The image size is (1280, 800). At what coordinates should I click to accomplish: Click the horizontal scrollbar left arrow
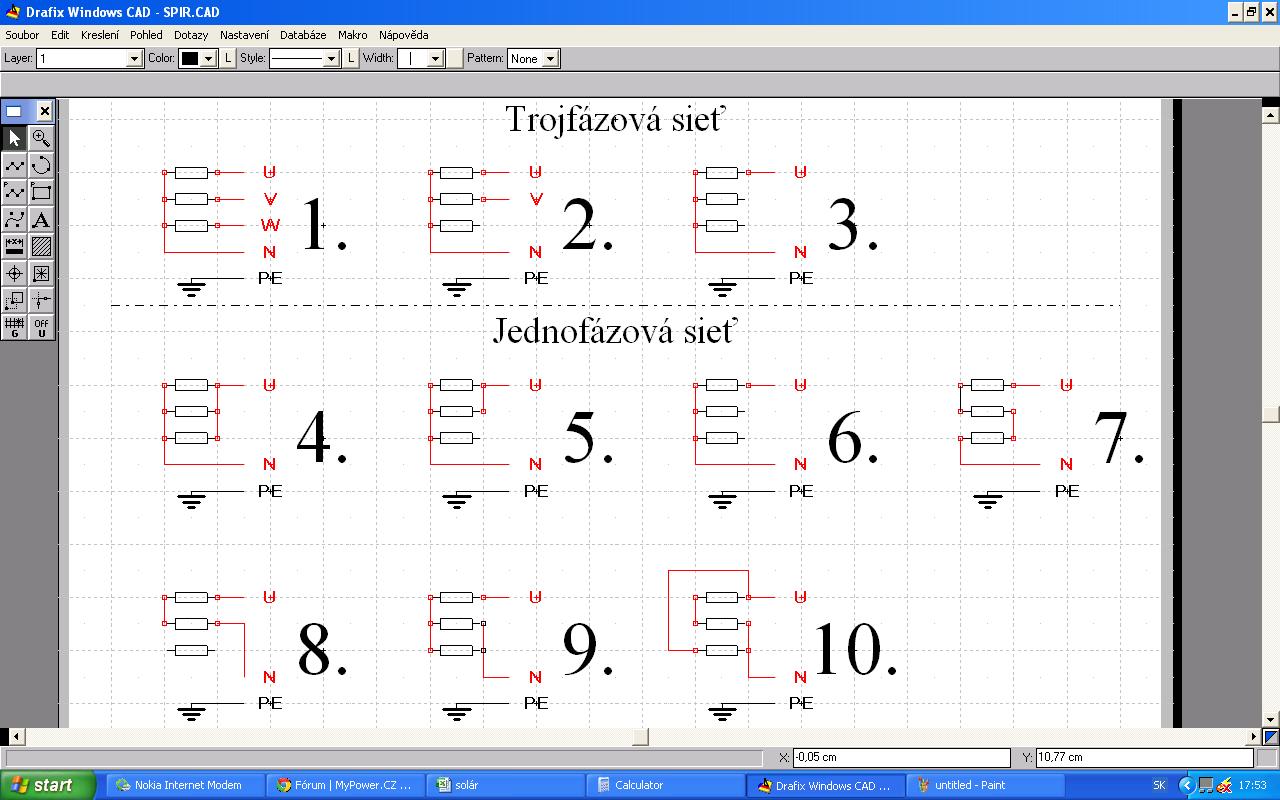(16, 737)
